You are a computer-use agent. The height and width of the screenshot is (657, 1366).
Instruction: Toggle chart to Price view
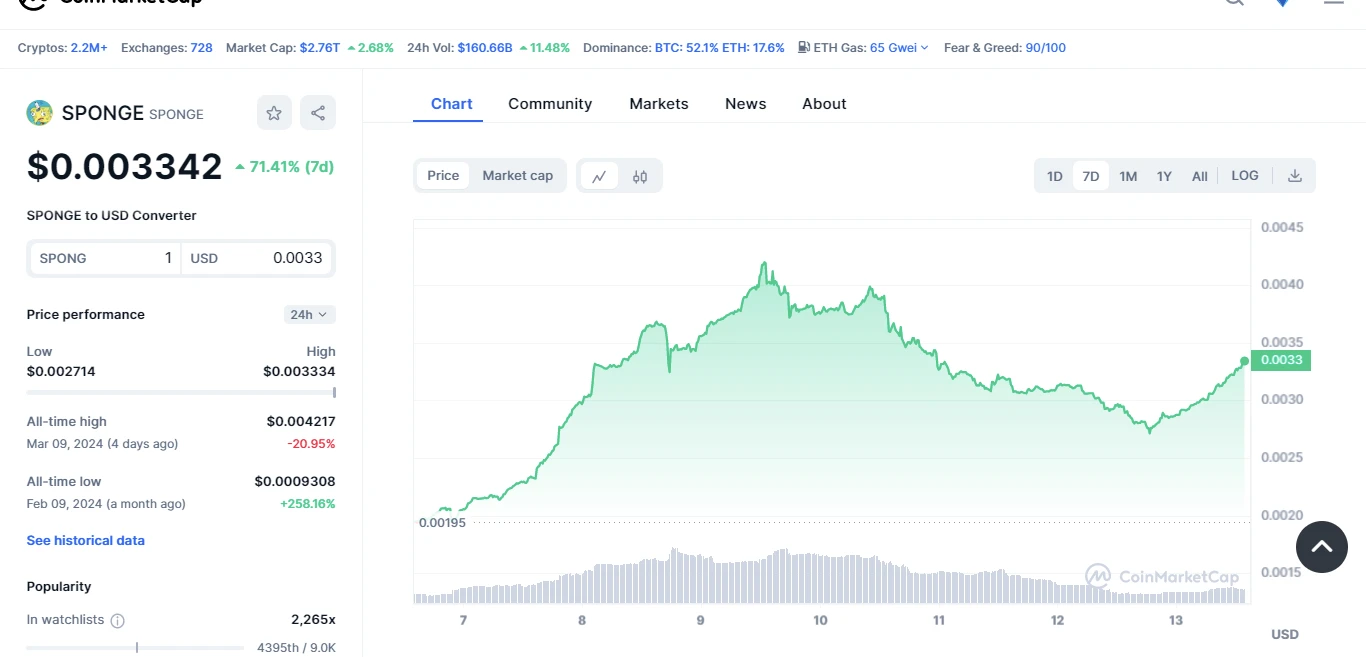tap(443, 176)
